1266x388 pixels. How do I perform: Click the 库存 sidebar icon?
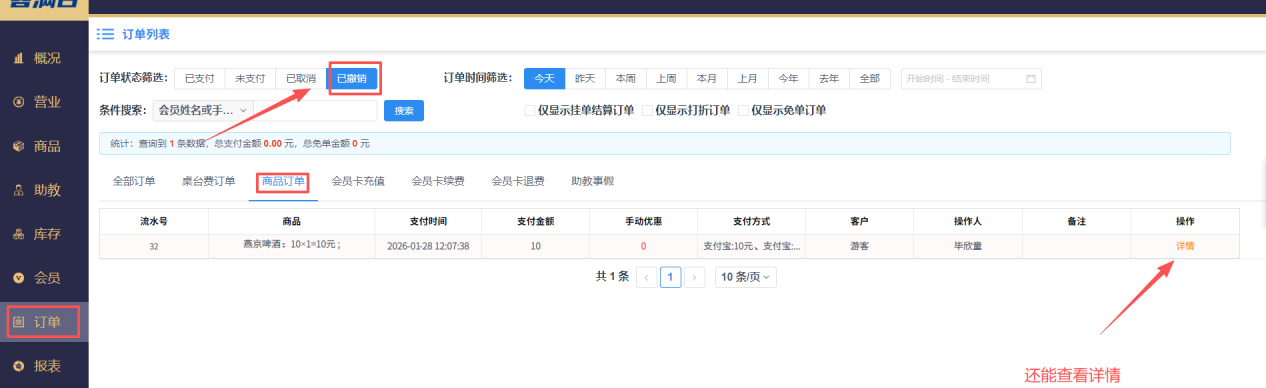[19, 234]
